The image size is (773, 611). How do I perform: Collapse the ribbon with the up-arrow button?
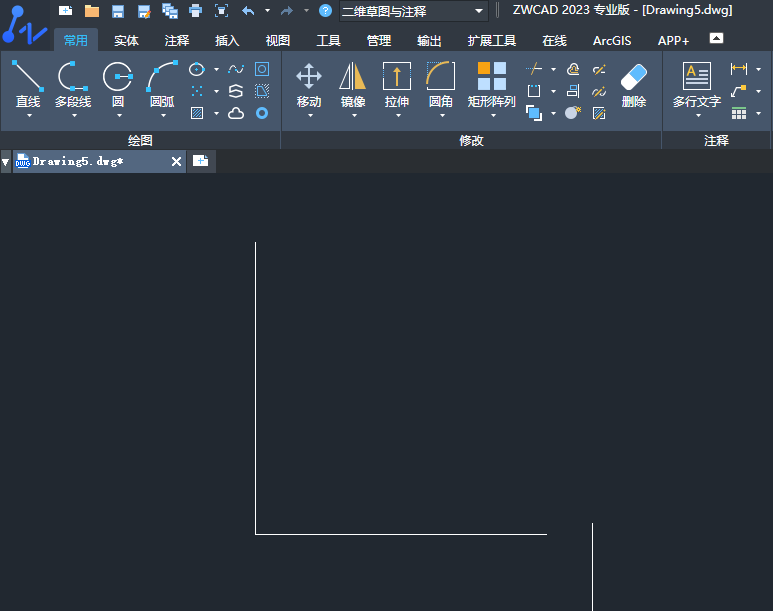click(716, 38)
